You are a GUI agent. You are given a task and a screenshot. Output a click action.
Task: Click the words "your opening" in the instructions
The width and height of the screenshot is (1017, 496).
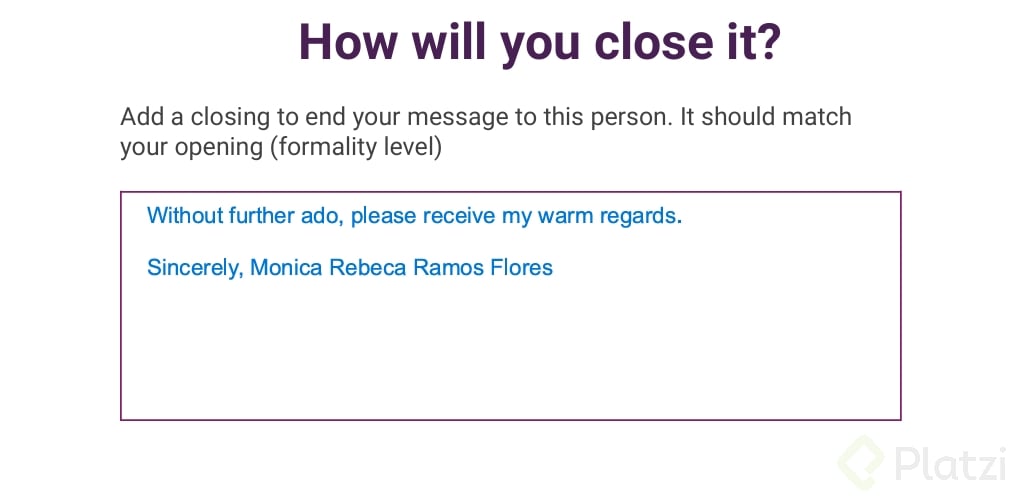[191, 148]
